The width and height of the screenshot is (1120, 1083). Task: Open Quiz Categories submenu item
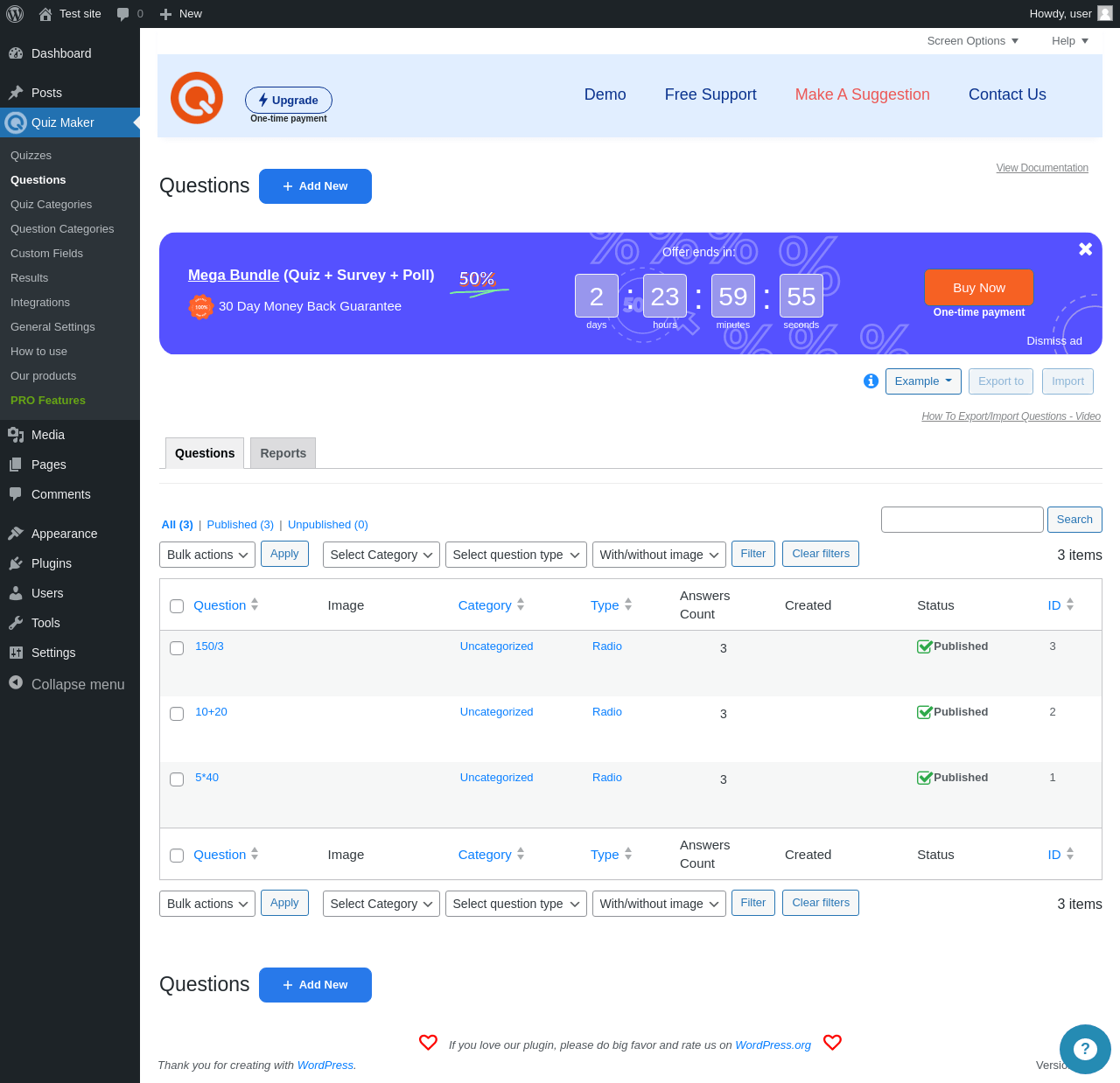(x=52, y=205)
